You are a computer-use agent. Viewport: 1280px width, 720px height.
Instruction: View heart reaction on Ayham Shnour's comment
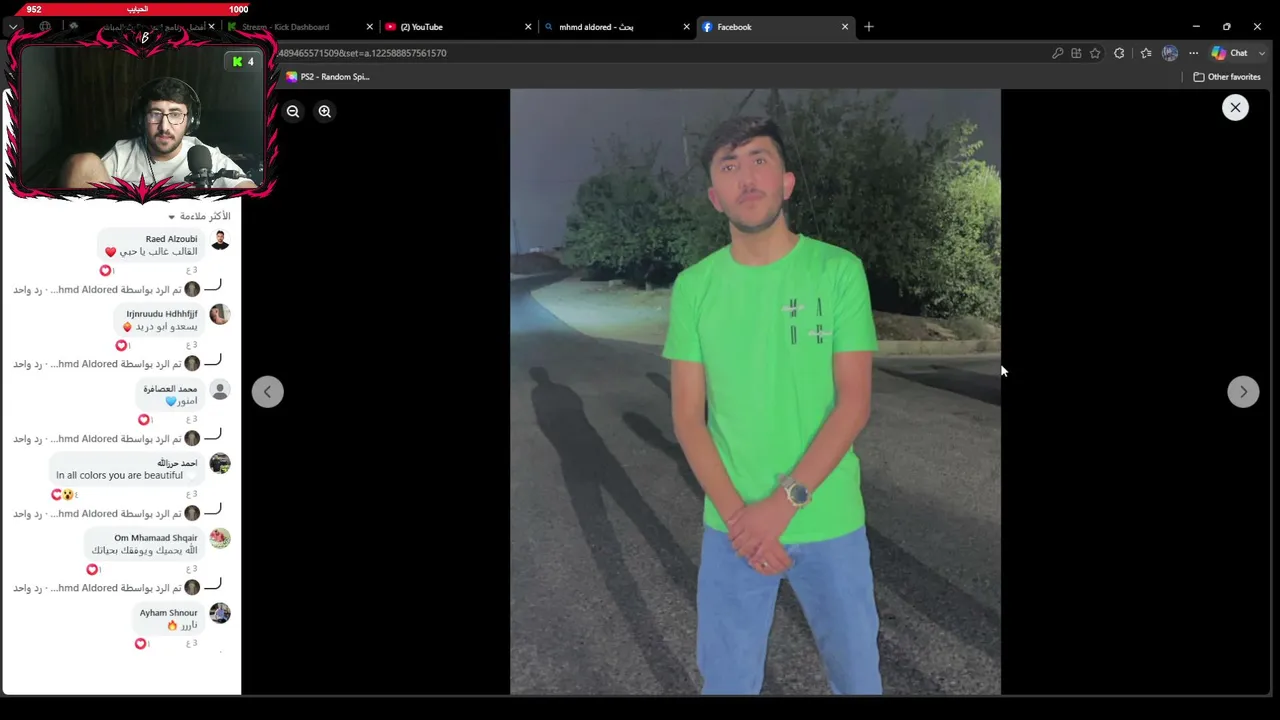(x=141, y=644)
